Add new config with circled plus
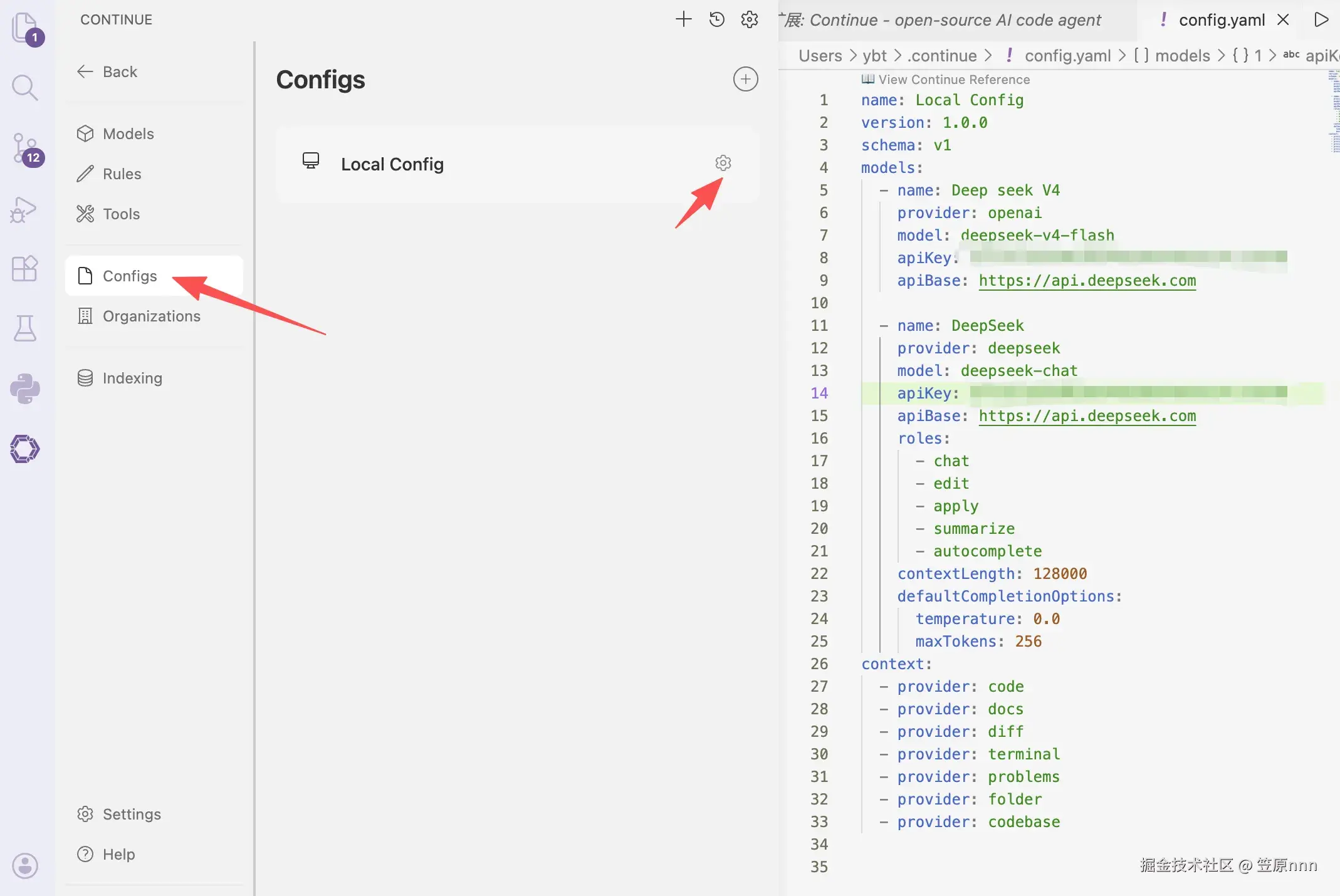 (x=745, y=80)
